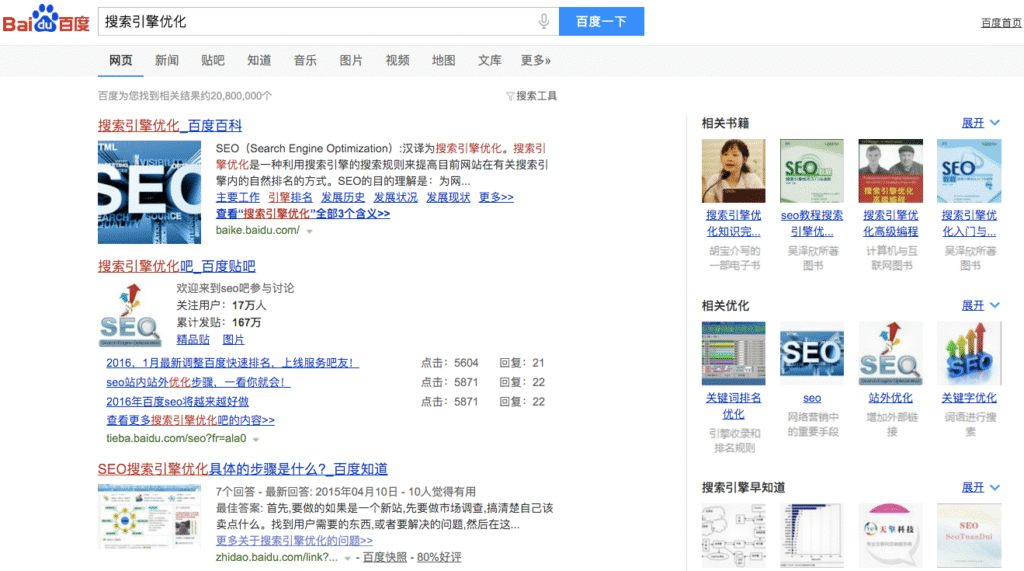The height and width of the screenshot is (571, 1024).
Task: Click 关键字优化 text link
Action: [x=969, y=397]
